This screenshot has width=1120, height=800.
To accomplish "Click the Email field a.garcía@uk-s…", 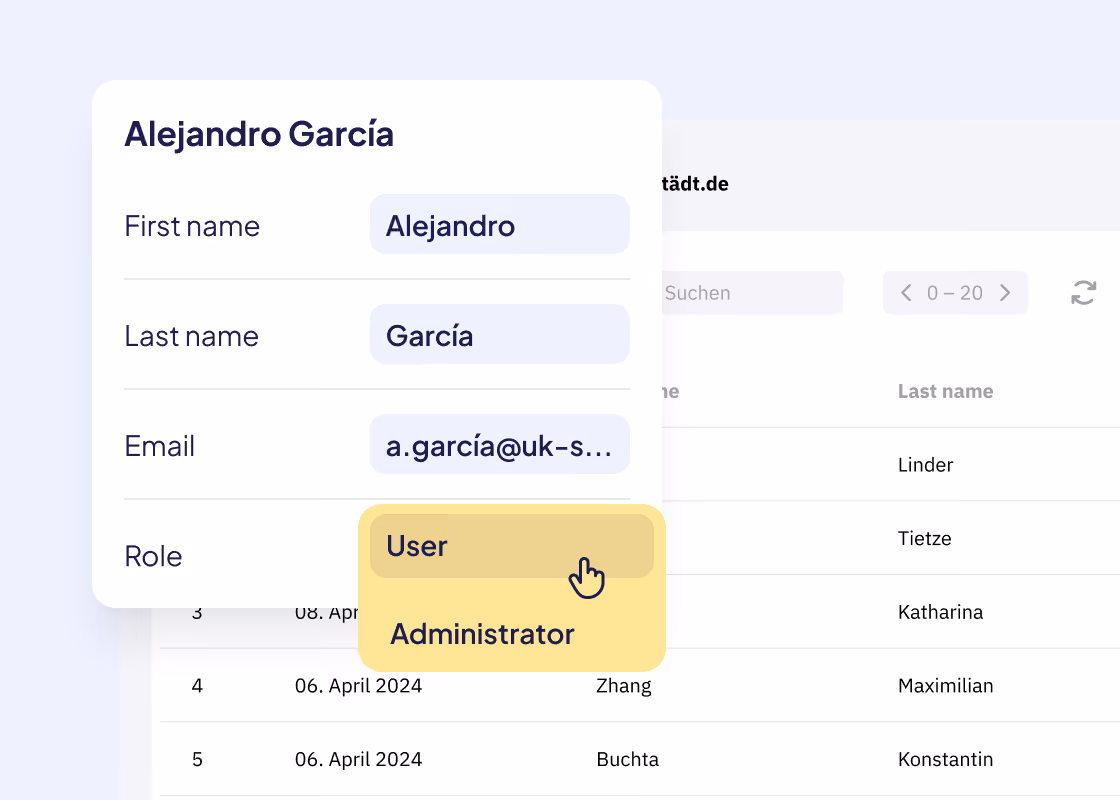I will pos(499,444).
